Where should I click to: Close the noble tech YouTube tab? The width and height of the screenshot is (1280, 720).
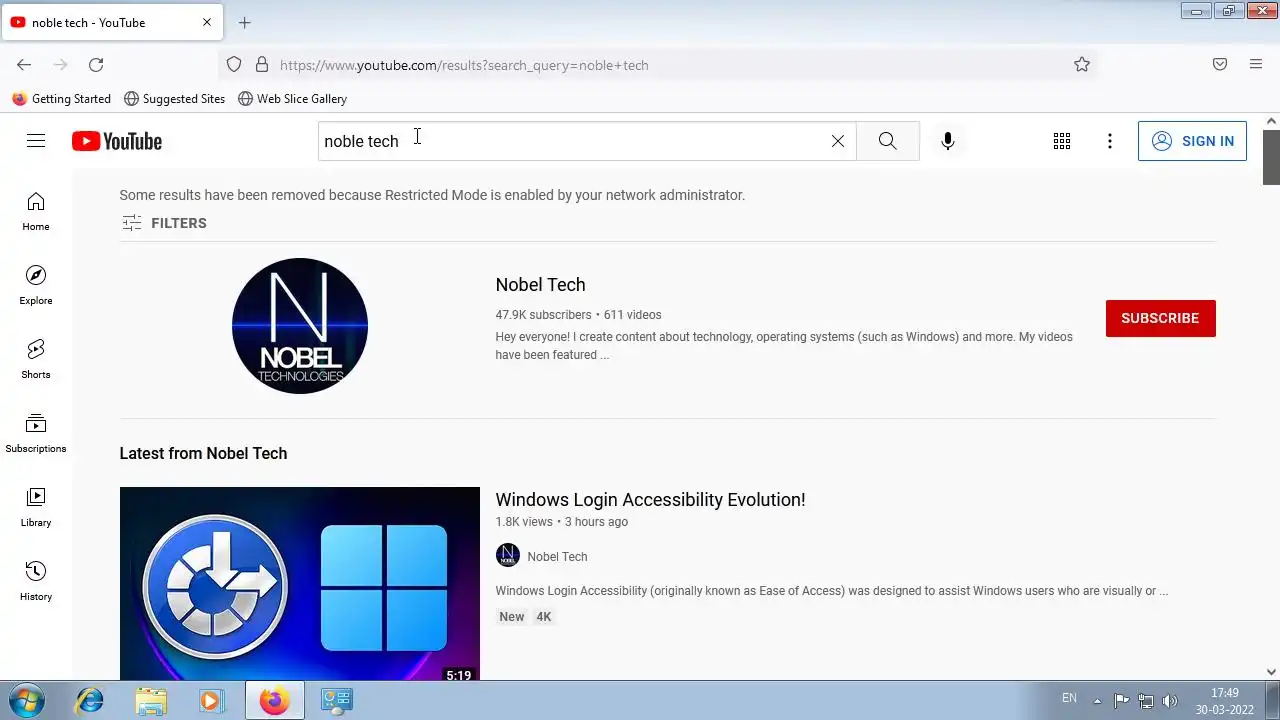click(x=207, y=22)
